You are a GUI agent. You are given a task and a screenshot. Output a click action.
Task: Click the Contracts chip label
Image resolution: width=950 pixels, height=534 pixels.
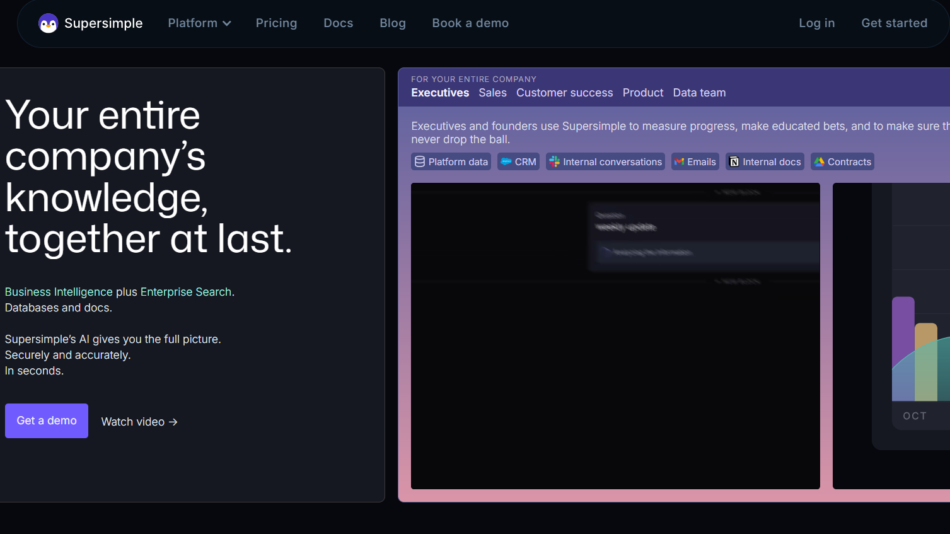(x=849, y=162)
